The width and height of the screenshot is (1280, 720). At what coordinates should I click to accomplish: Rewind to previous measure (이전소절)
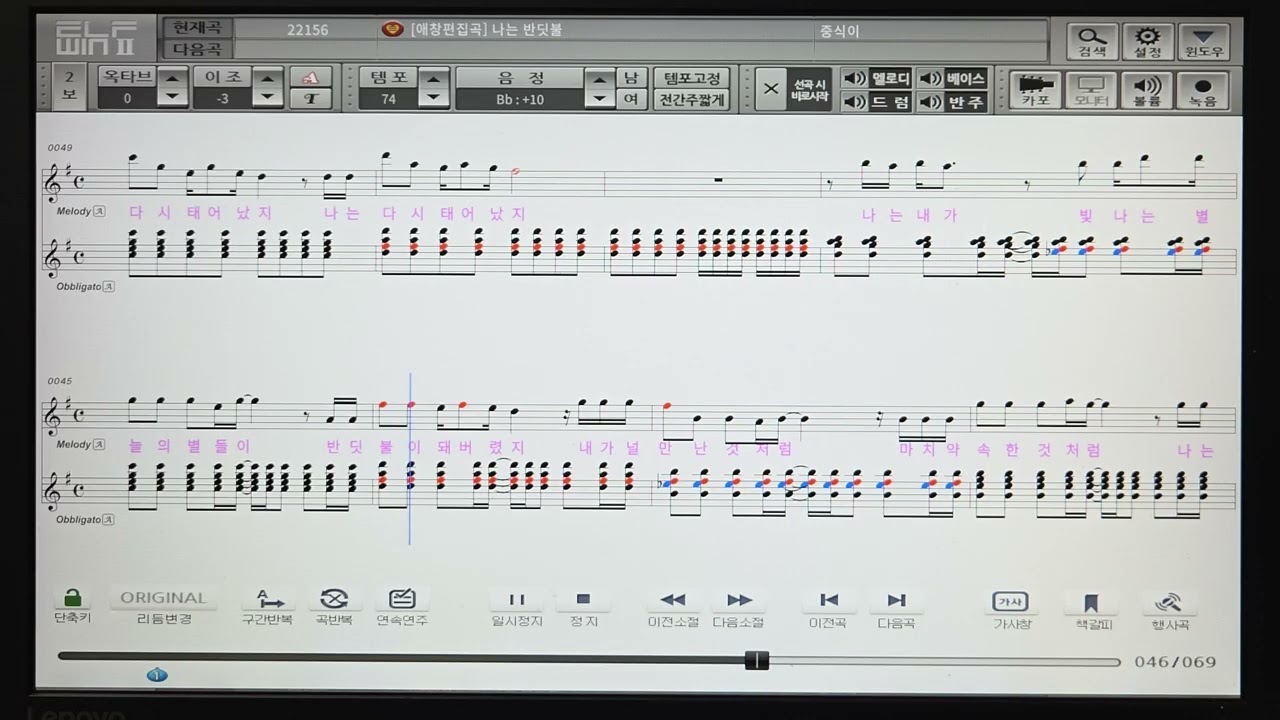673,607
